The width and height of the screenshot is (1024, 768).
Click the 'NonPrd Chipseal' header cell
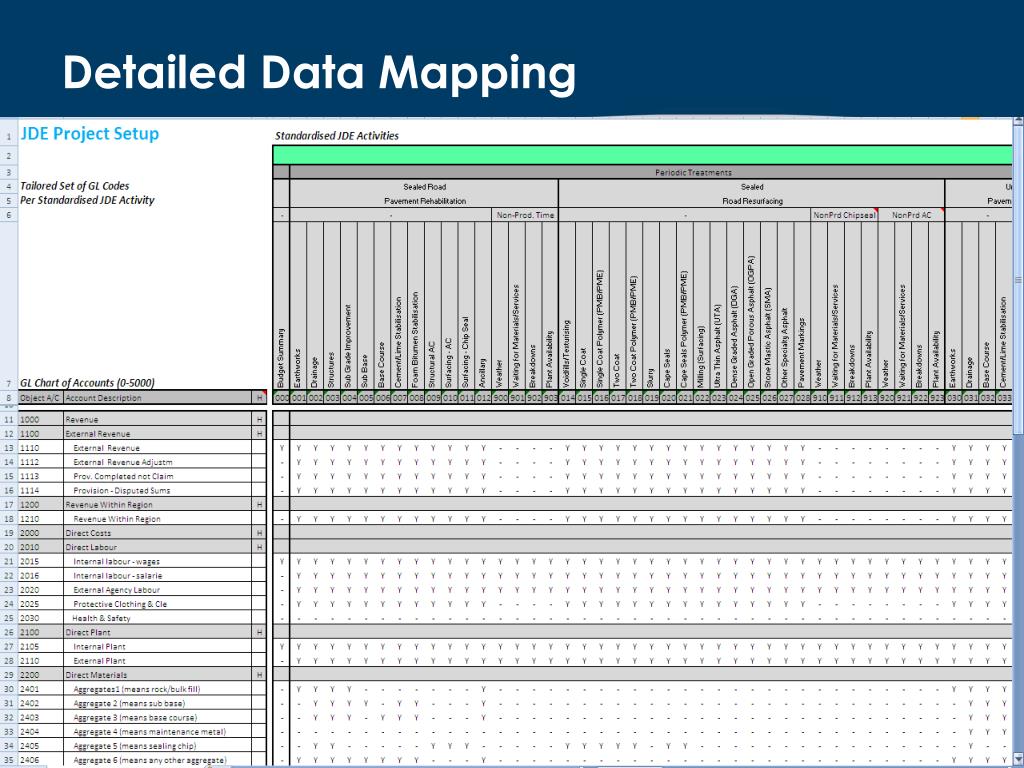tap(844, 215)
